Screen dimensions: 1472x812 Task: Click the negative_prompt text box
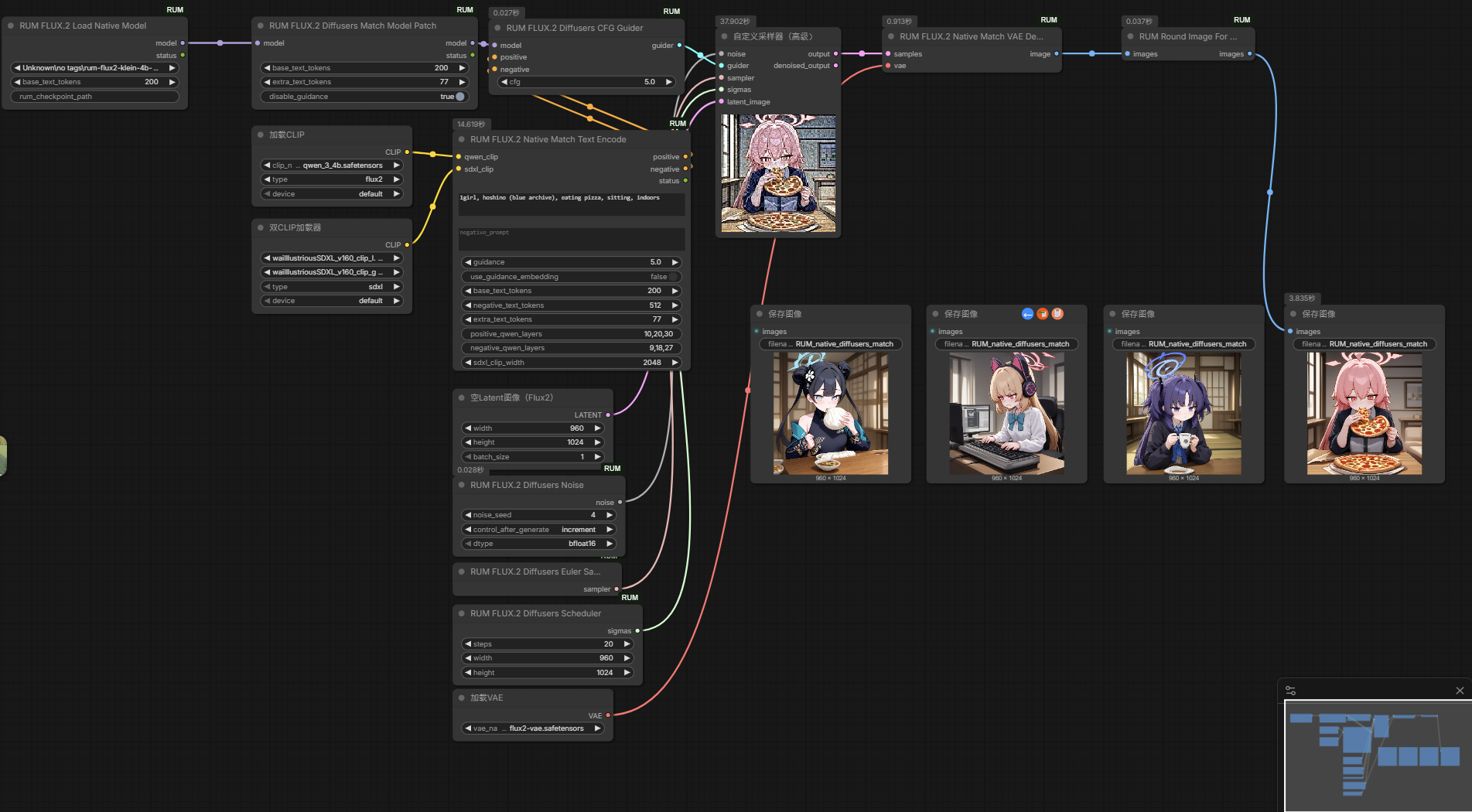(571, 239)
